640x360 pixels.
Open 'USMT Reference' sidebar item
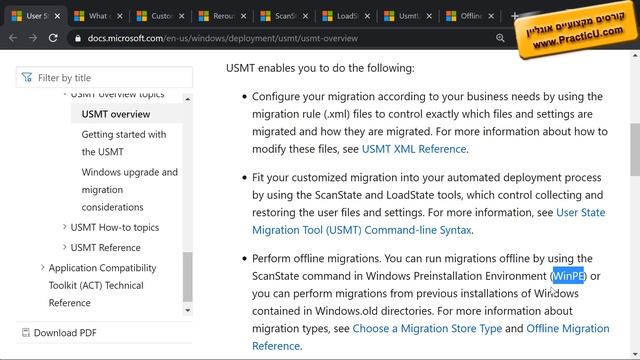point(105,248)
